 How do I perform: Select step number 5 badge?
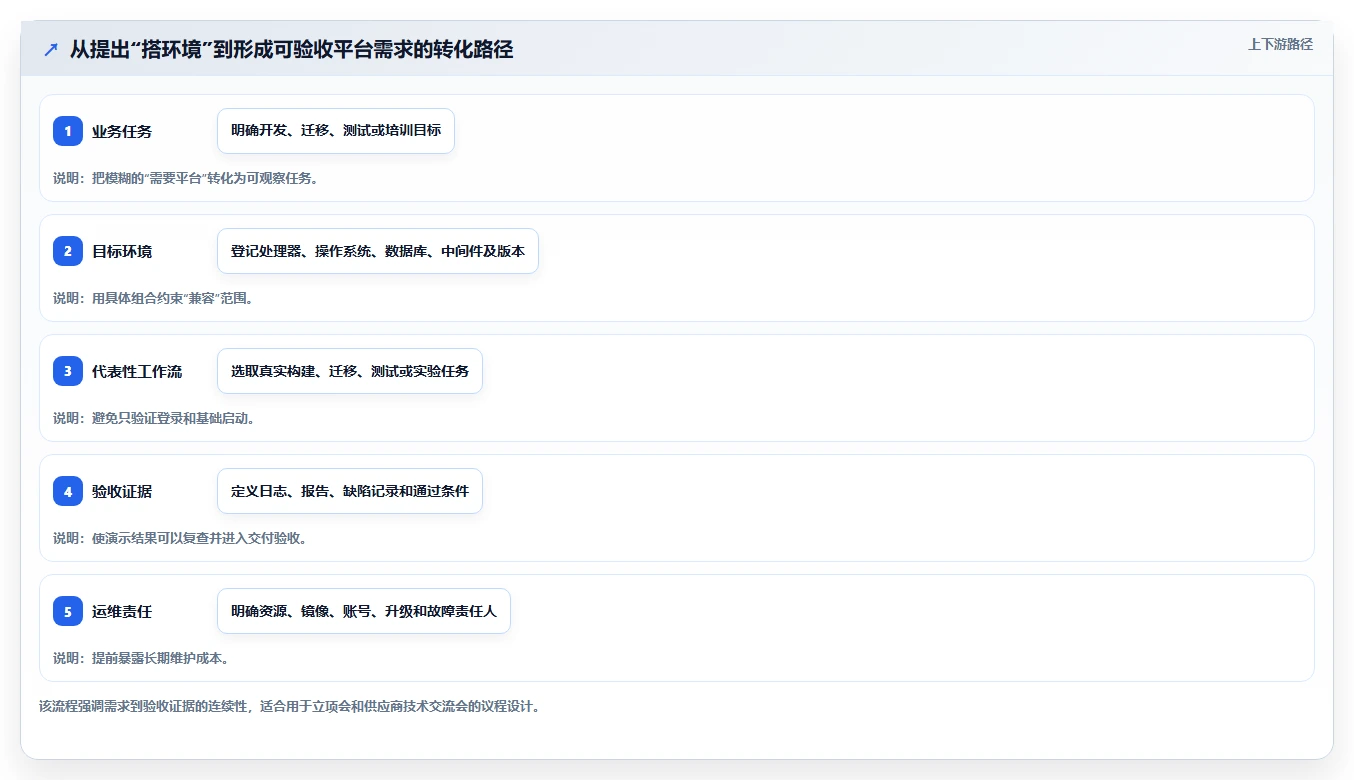68,611
